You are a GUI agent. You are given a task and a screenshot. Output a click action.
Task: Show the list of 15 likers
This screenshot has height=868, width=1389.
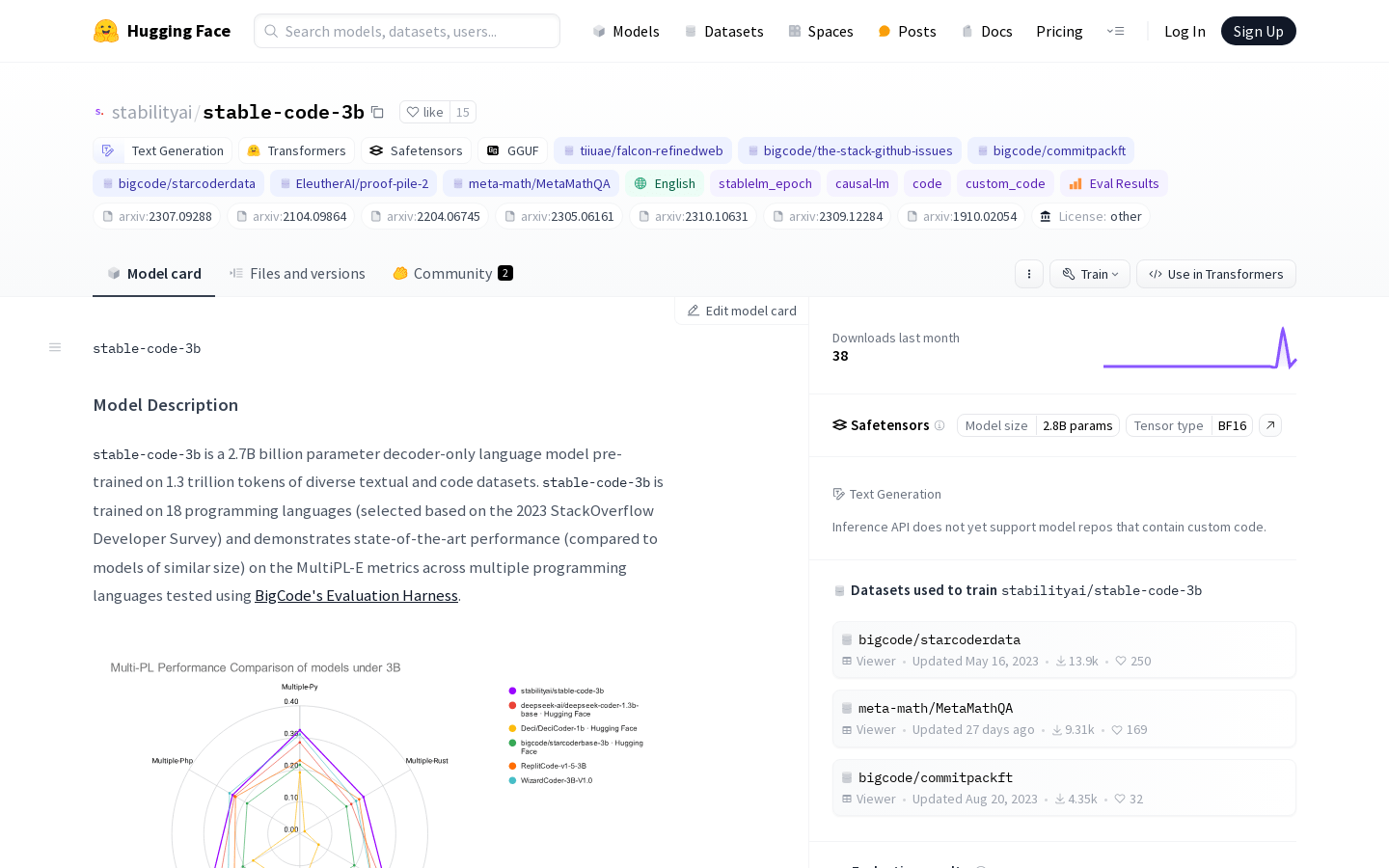click(x=463, y=112)
